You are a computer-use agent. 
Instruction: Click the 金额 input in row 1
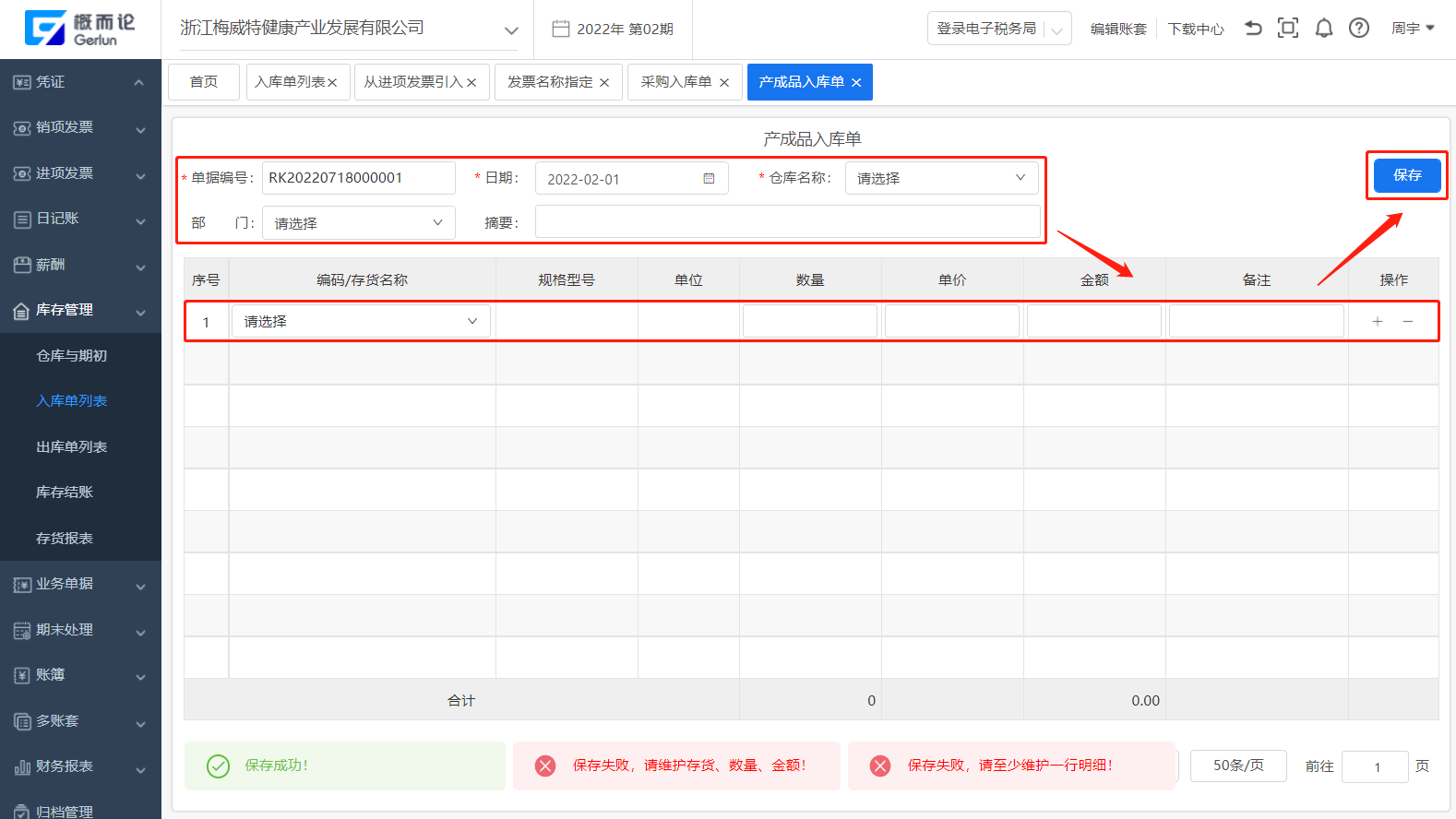pos(1094,321)
